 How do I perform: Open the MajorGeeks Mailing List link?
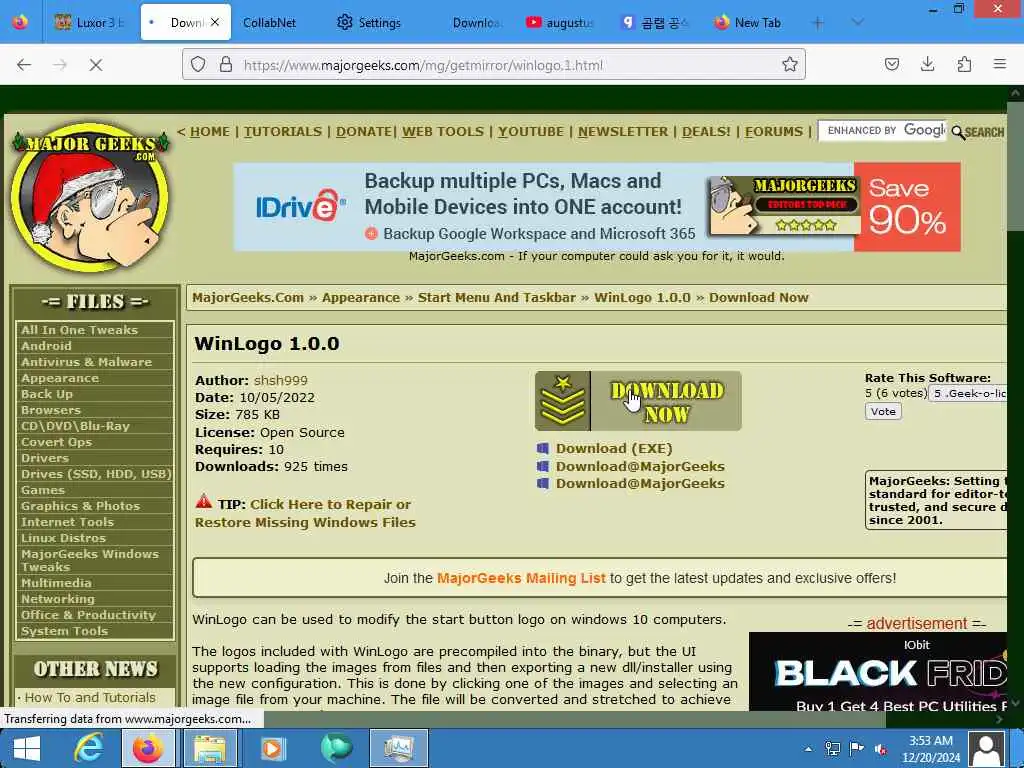tap(520, 578)
